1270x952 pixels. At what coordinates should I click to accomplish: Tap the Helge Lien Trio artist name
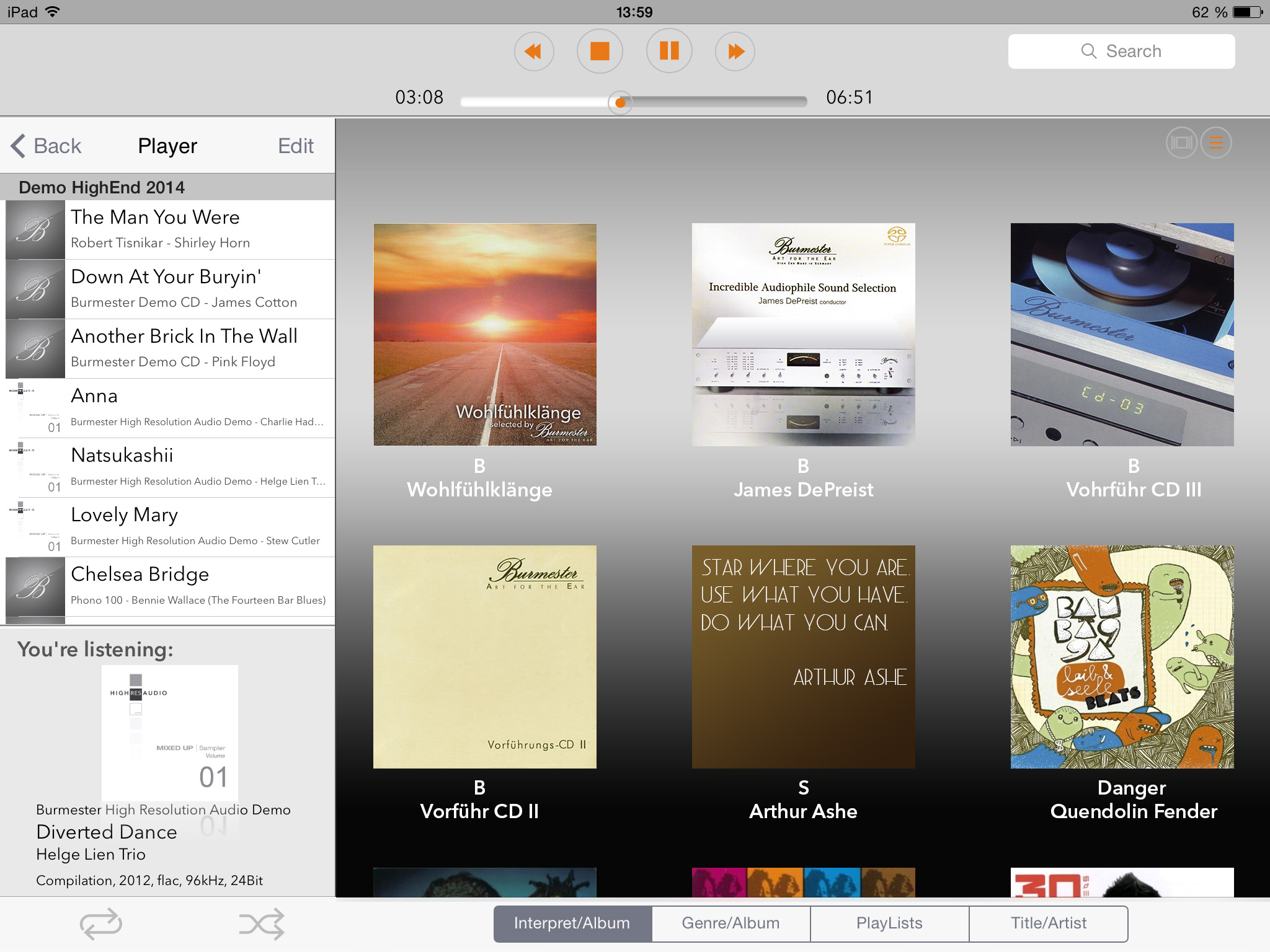pyautogui.click(x=91, y=855)
